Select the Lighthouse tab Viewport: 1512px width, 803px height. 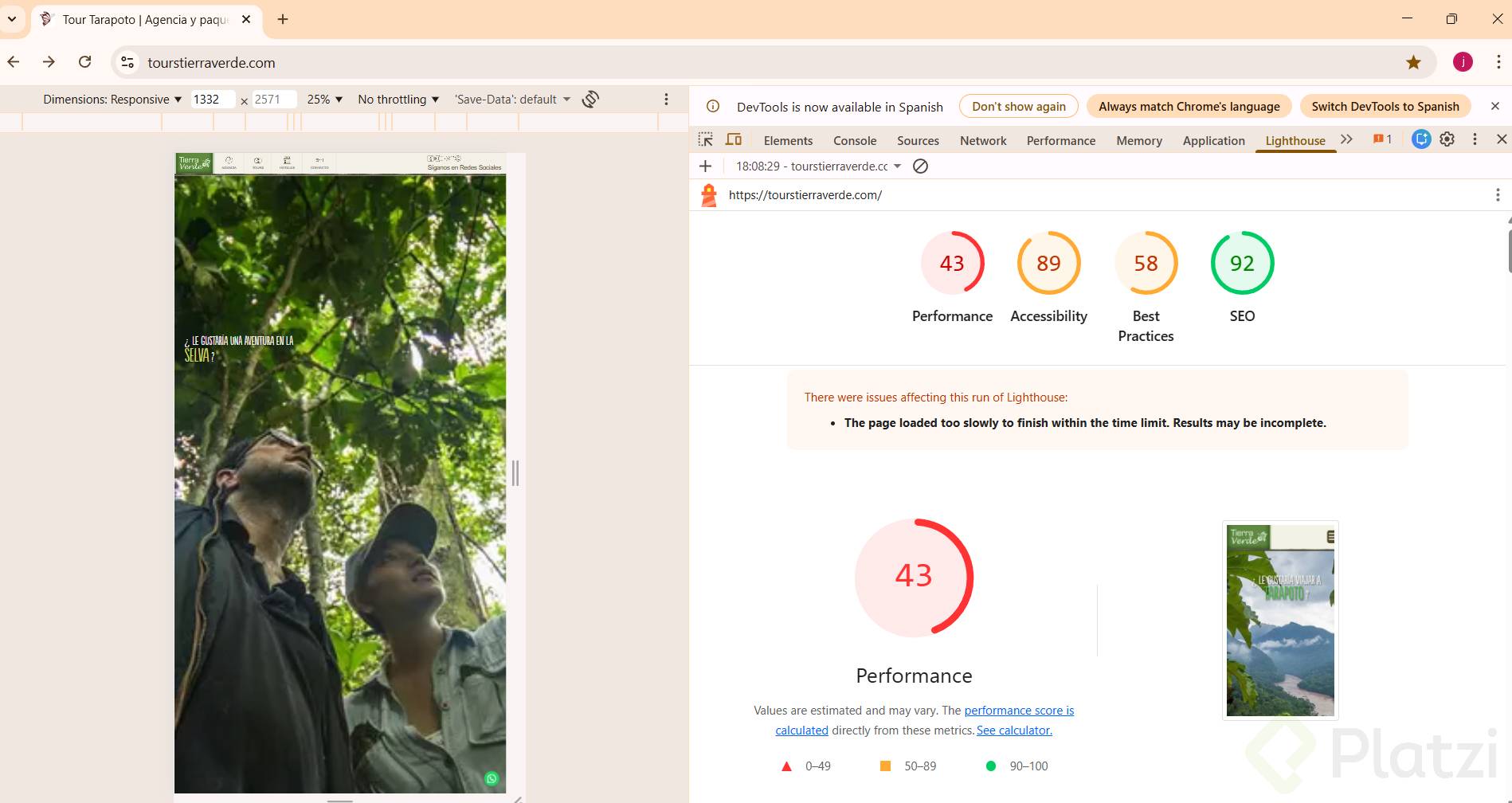[1295, 141]
